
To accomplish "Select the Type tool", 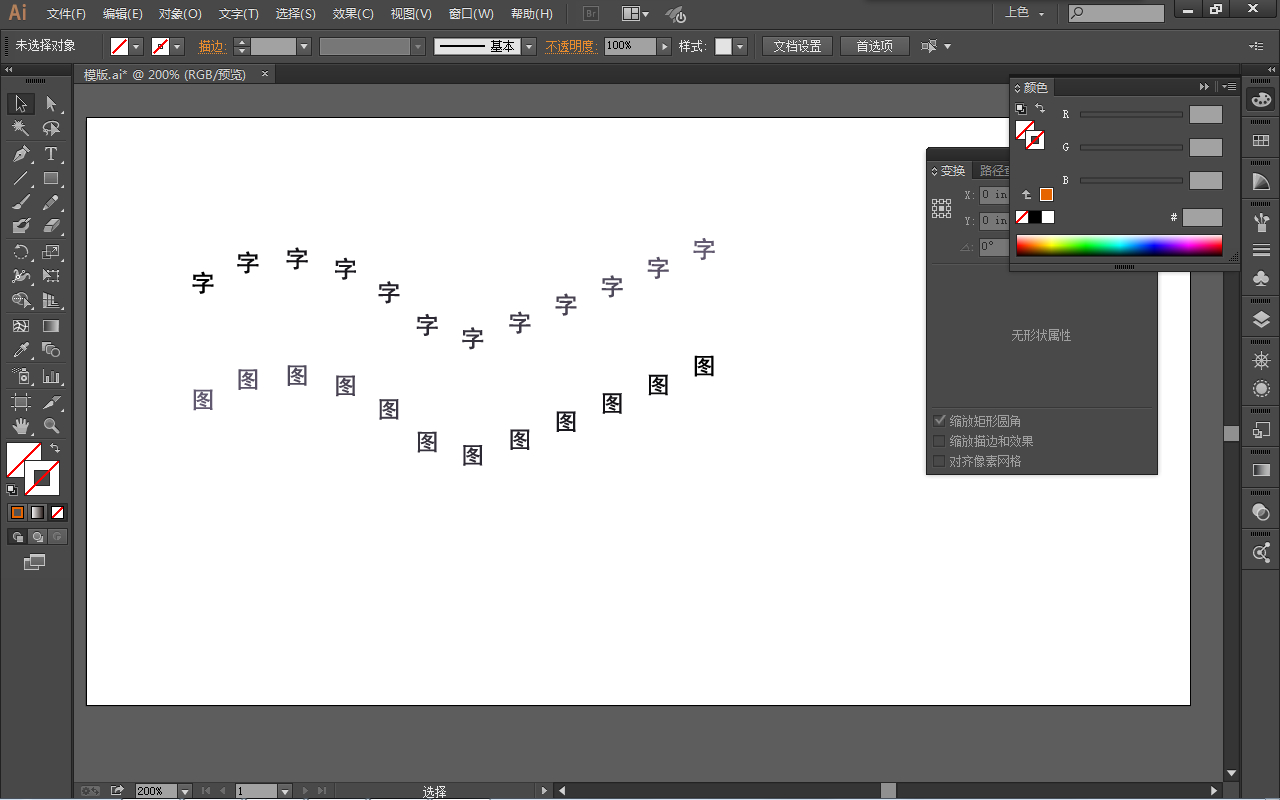I will pos(51,154).
